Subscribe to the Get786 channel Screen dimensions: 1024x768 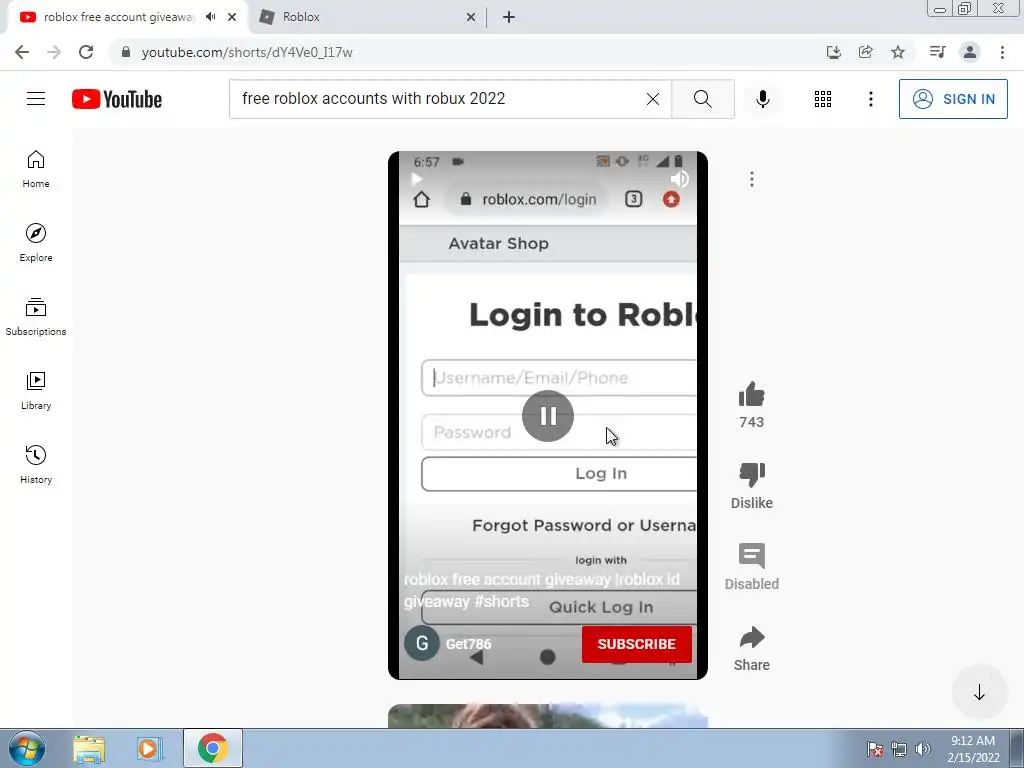point(637,644)
